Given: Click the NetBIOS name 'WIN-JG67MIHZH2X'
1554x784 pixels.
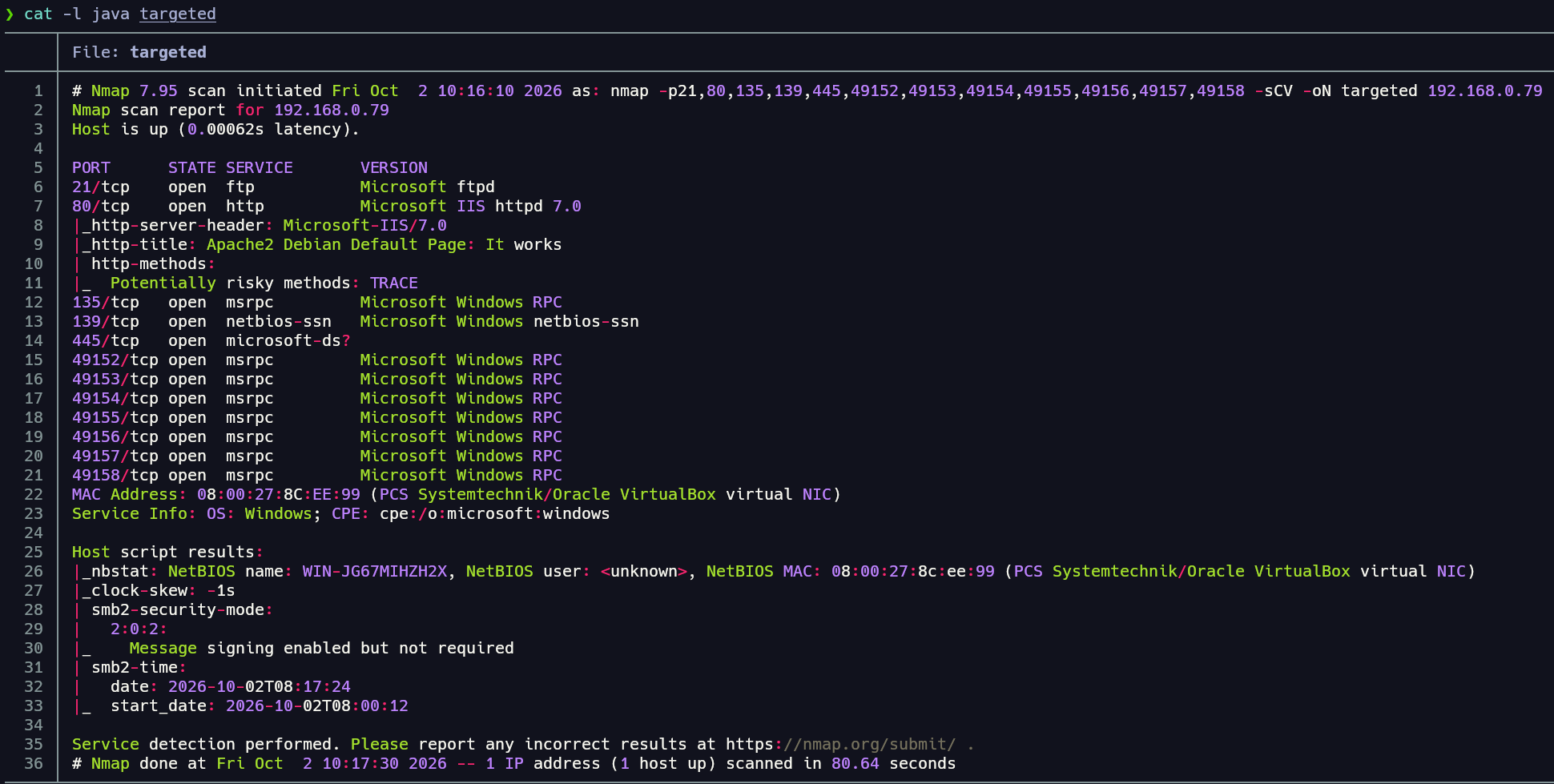Looking at the screenshot, I should (x=375, y=571).
